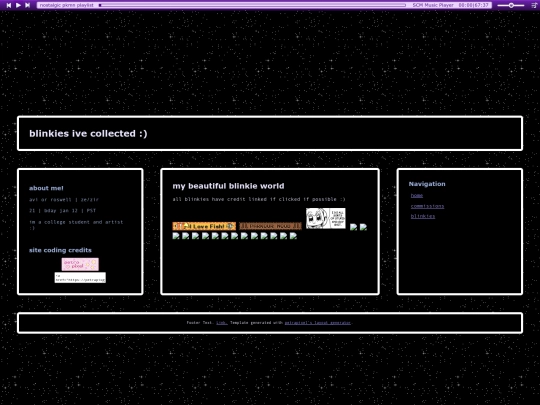
Task: Click last broken blinkie in the lower row
Action: [293, 236]
